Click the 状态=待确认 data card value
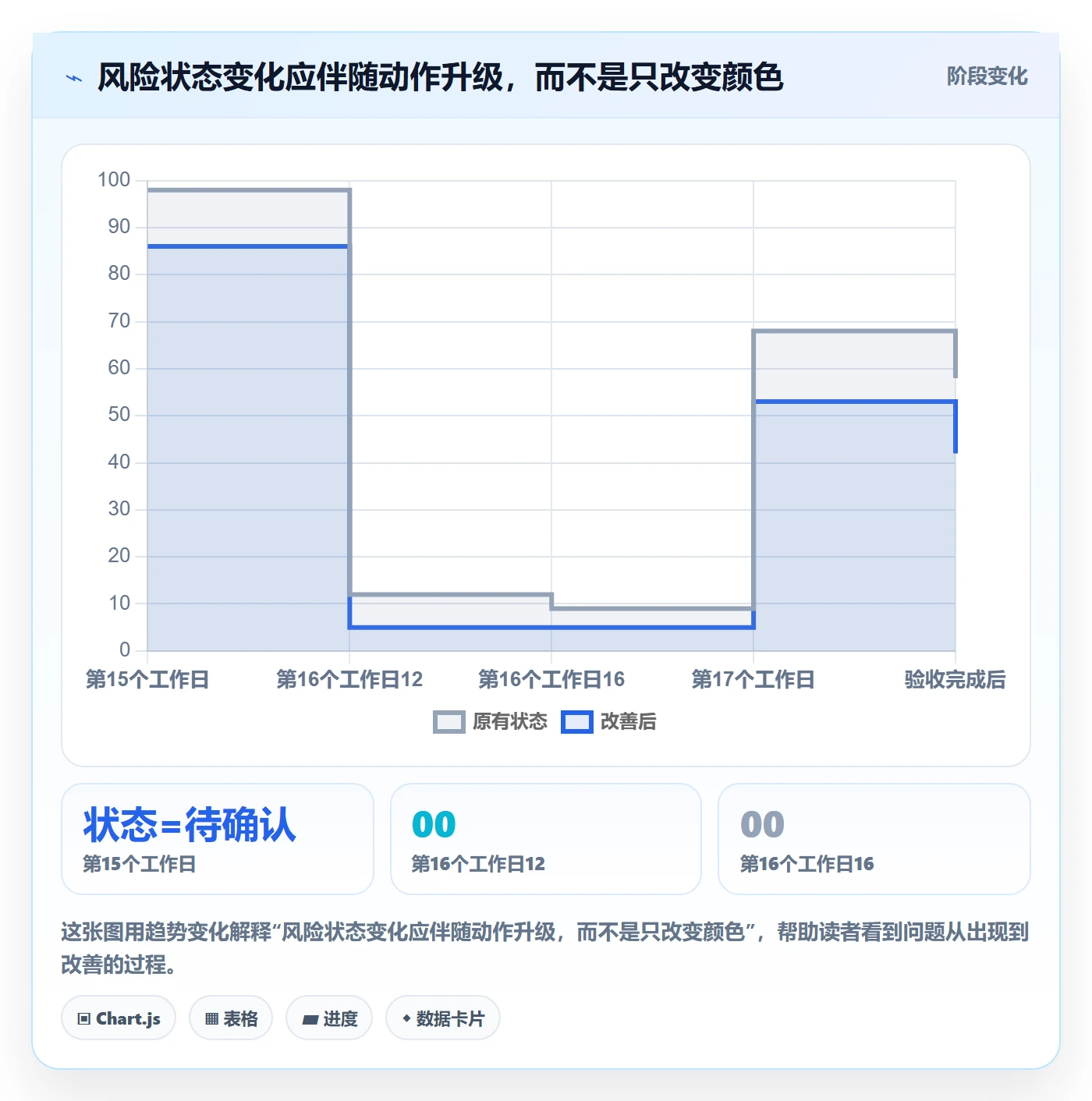This screenshot has width=1092, height=1101. pos(190,825)
